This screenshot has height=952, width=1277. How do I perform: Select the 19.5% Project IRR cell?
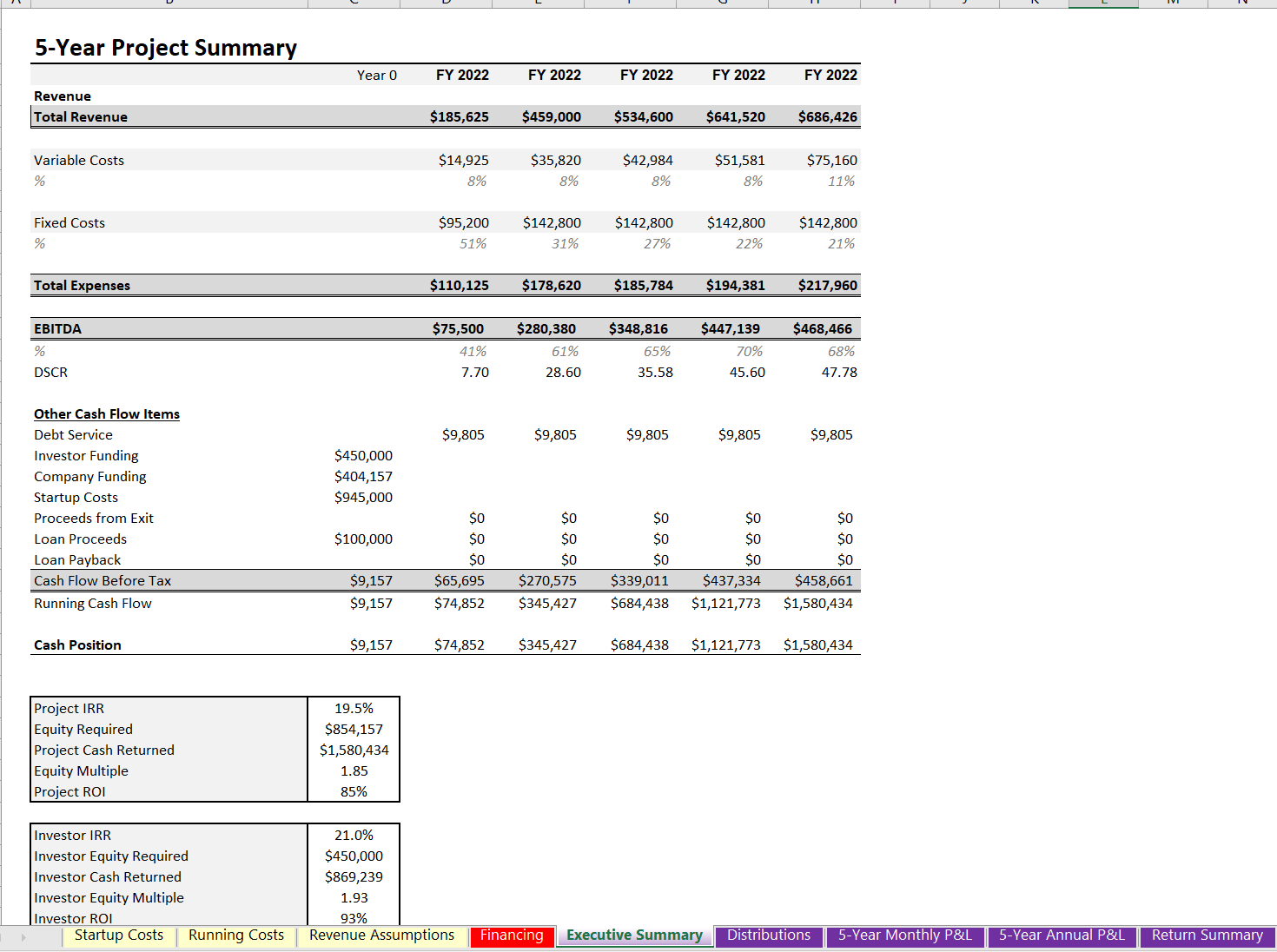[x=354, y=709]
